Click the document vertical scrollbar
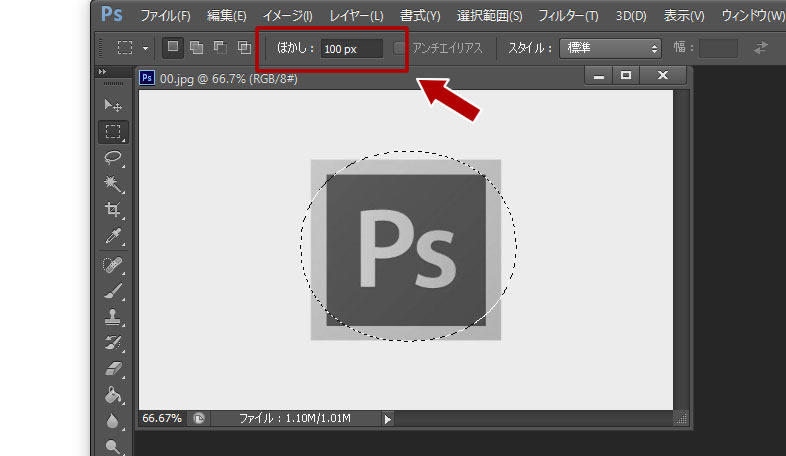The width and height of the screenshot is (786, 456). click(x=681, y=250)
